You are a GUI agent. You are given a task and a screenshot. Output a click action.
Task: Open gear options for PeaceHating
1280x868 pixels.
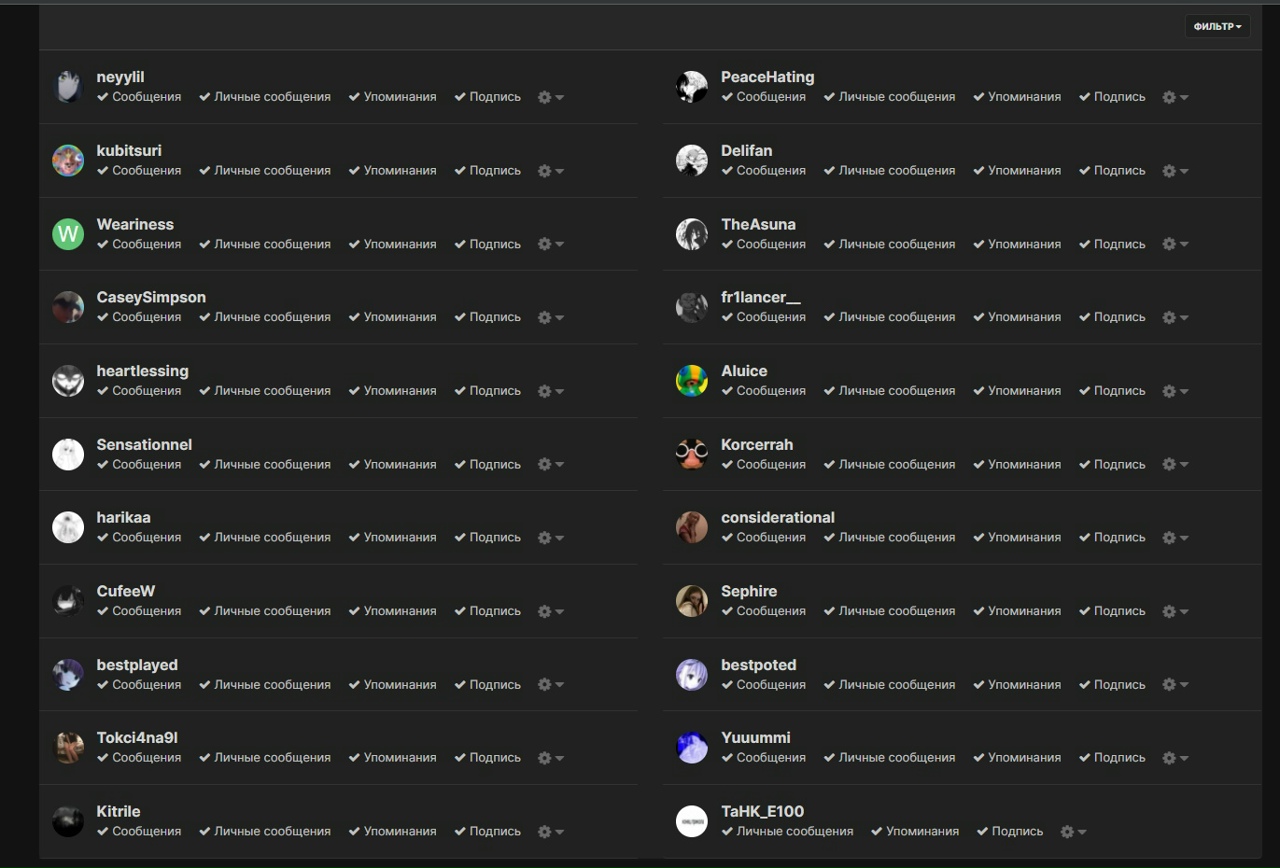(x=1169, y=98)
